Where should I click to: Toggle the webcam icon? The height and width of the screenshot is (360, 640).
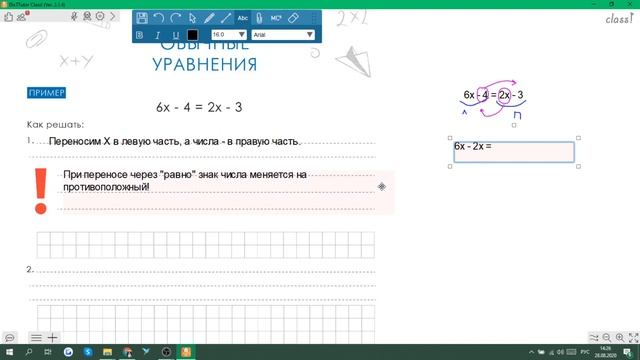pos(87,16)
